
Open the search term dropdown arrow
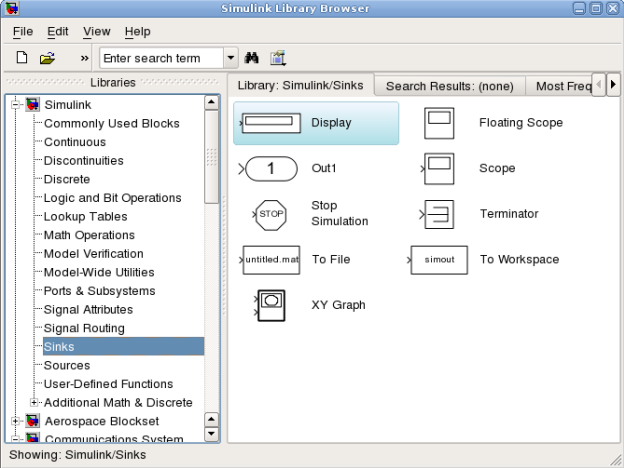[x=231, y=58]
